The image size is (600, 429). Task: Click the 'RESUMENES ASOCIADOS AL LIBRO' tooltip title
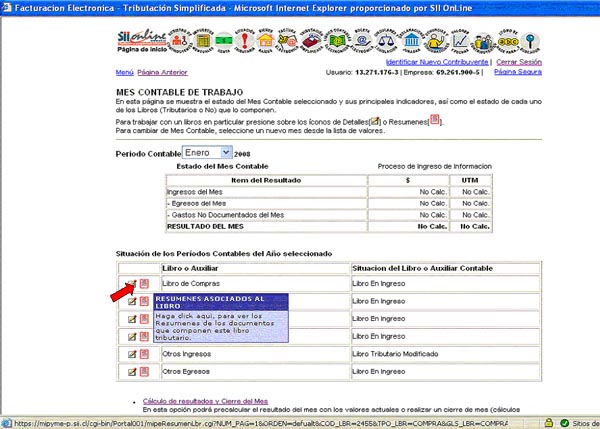[220, 302]
